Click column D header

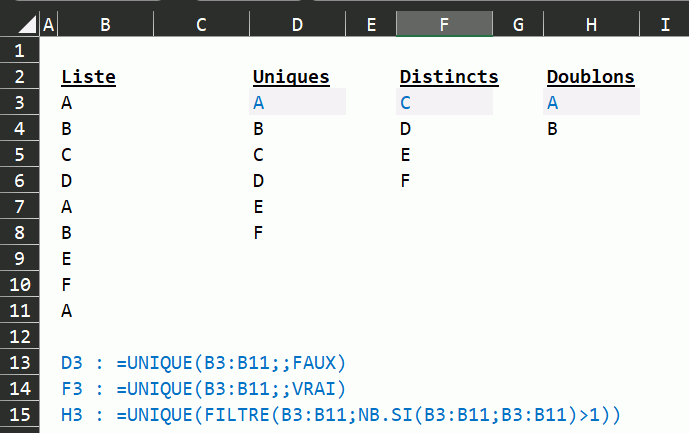tap(297, 24)
